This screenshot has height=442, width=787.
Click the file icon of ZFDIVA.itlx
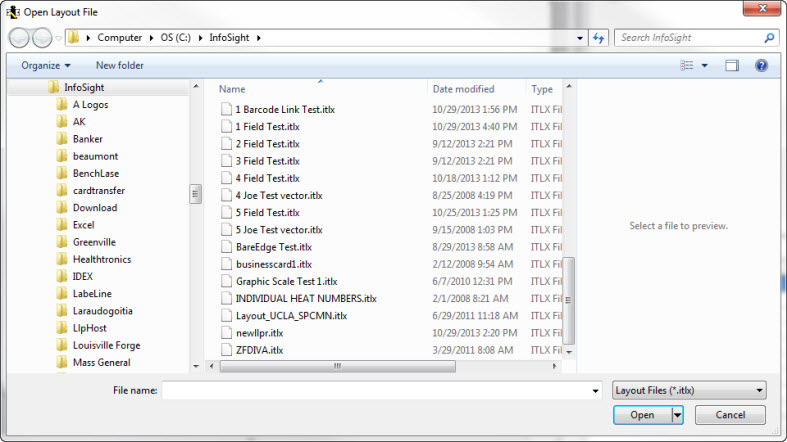point(227,350)
